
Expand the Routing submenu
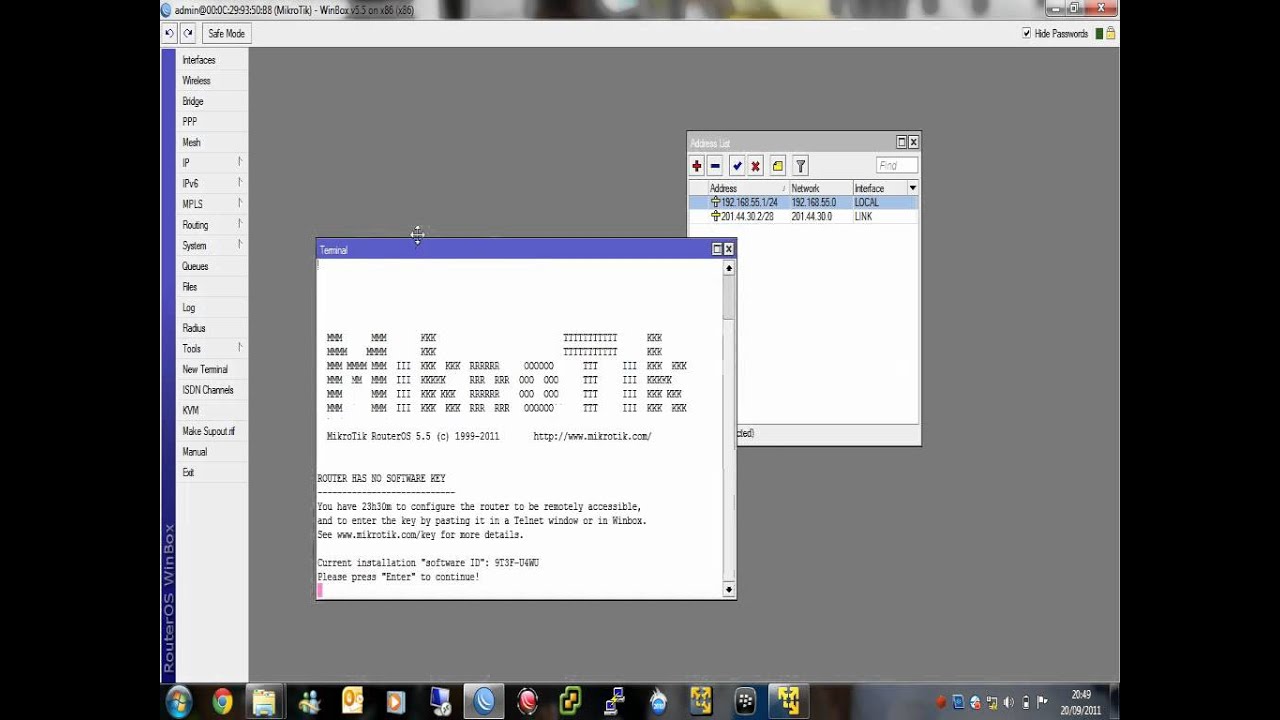pos(211,225)
